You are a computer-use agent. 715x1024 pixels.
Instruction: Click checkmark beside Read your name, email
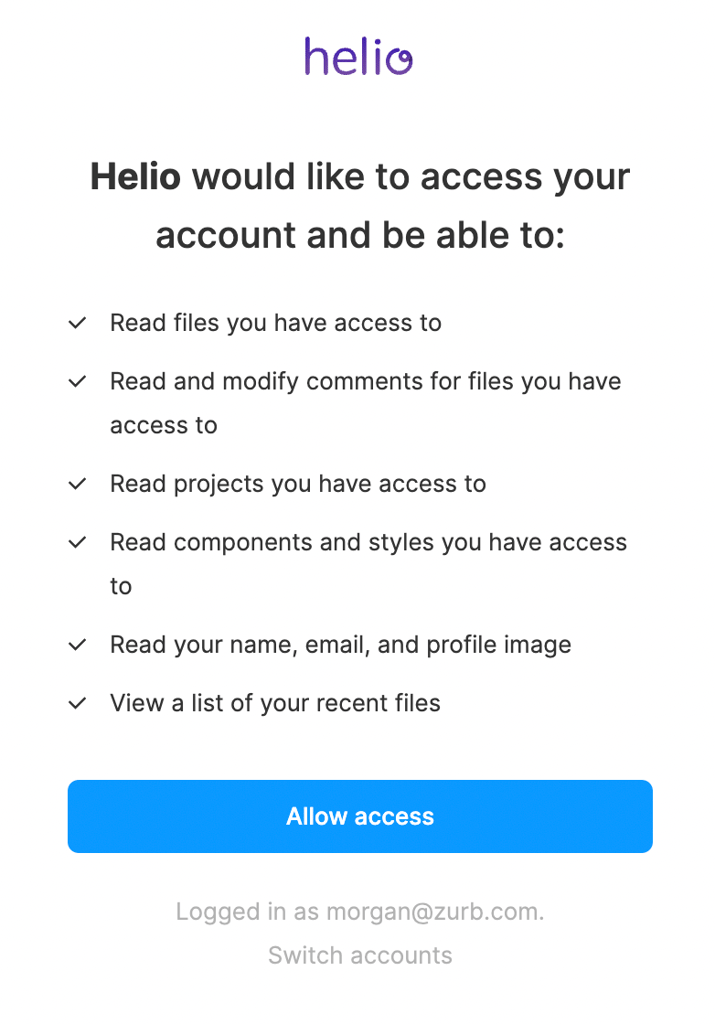[78, 645]
